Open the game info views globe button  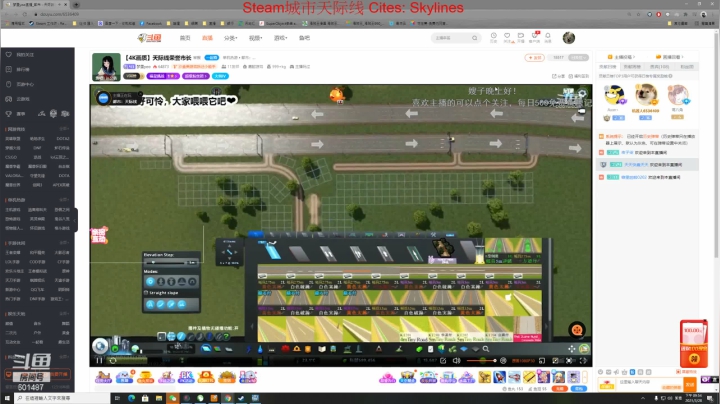(x=100, y=346)
